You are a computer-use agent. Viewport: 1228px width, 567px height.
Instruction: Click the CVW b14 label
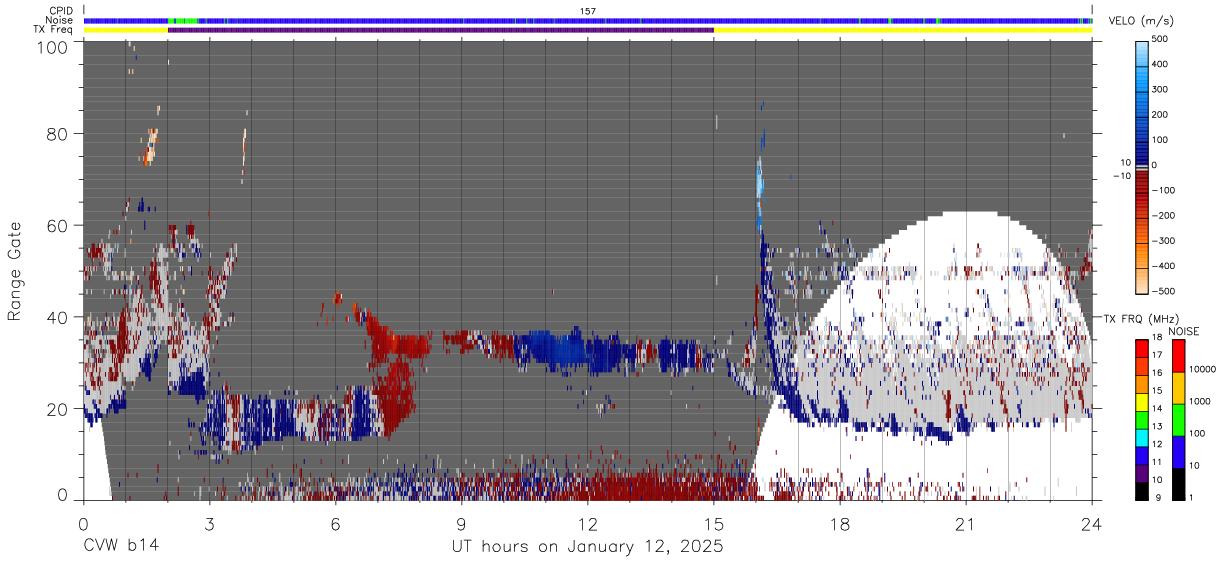click(x=120, y=547)
